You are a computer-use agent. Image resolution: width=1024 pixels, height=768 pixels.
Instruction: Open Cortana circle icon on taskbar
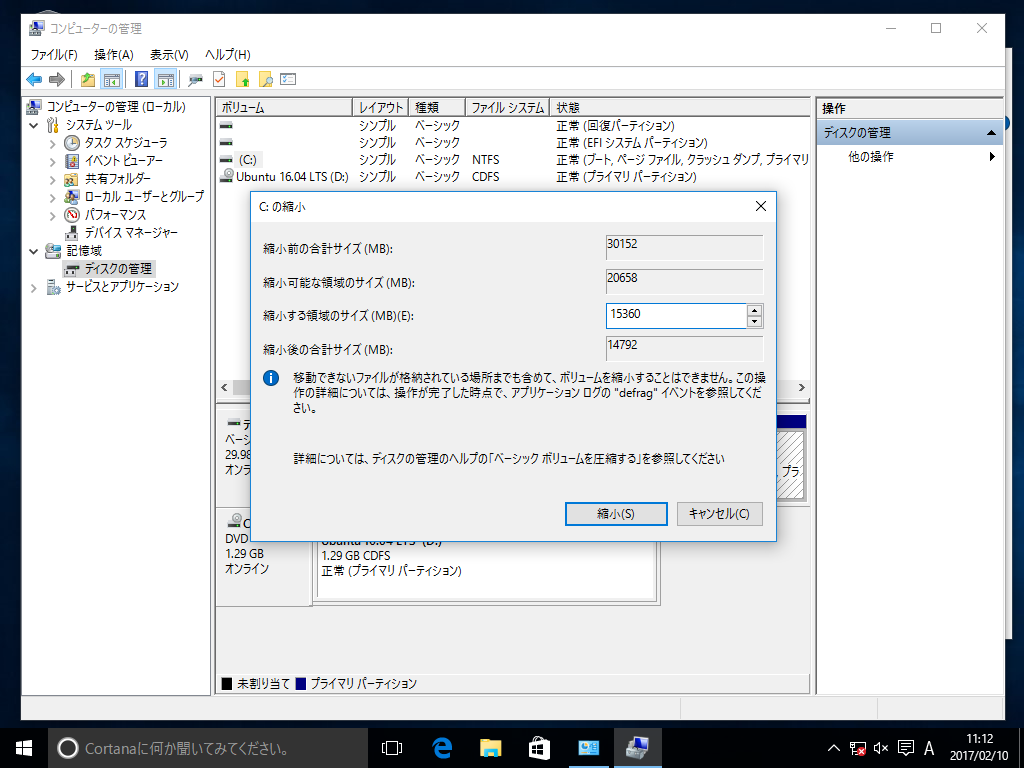(68, 748)
